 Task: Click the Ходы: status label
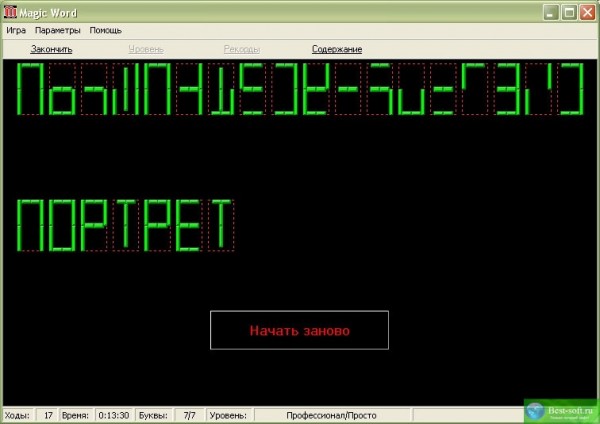[x=17, y=415]
